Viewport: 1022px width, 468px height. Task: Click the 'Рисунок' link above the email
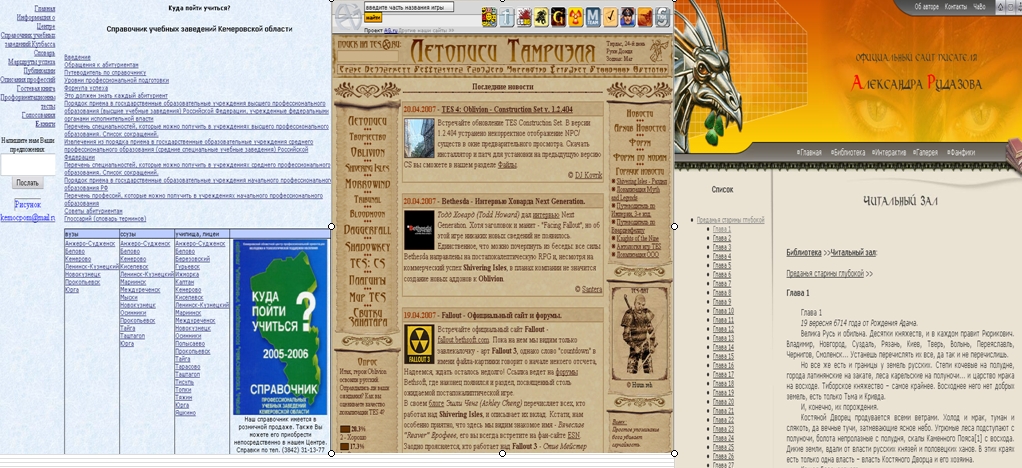(27, 204)
